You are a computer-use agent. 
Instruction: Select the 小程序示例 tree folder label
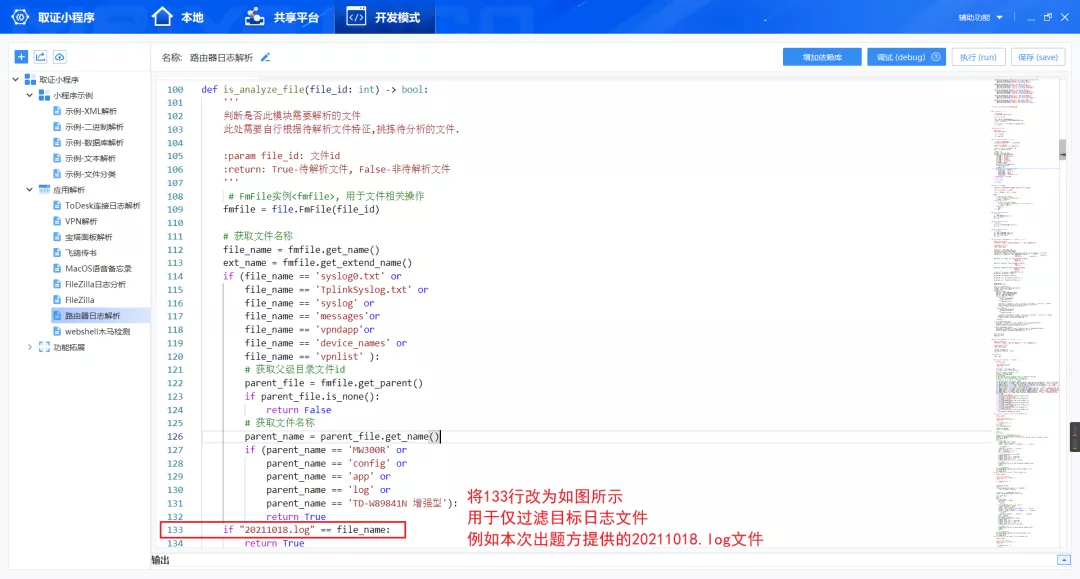tap(73, 96)
